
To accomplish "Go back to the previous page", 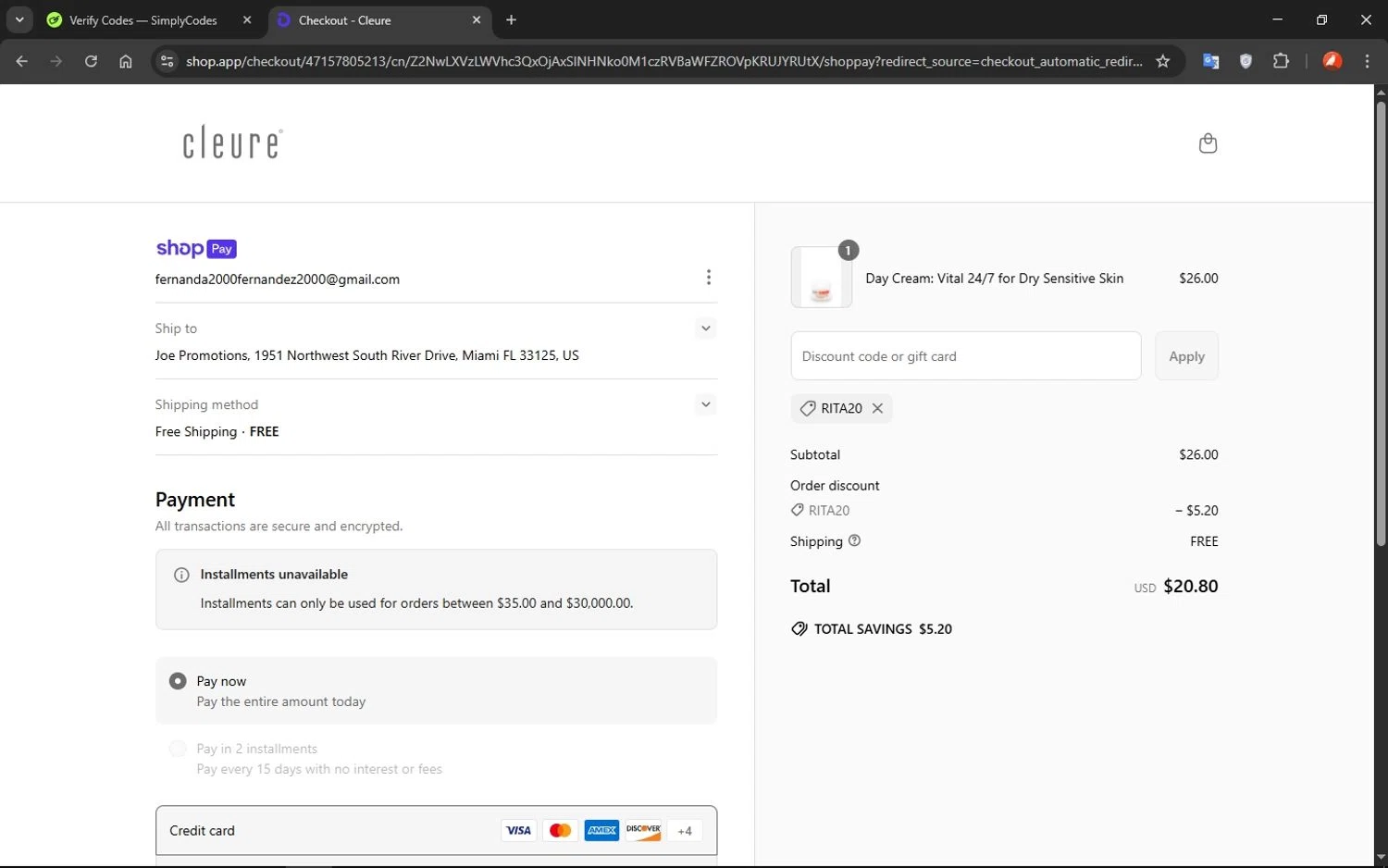I will tap(22, 61).
